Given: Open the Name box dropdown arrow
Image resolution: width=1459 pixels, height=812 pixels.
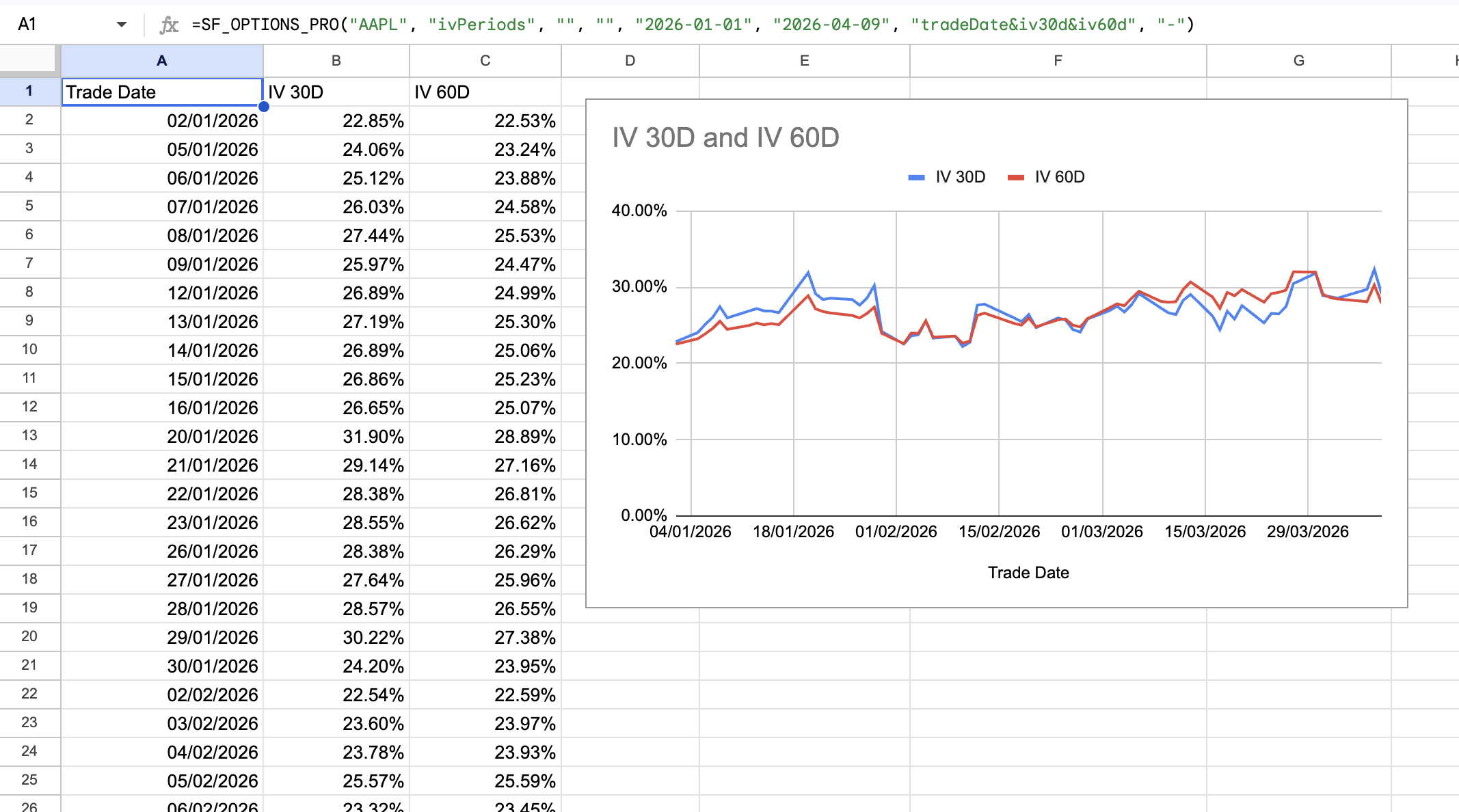Looking at the screenshot, I should (x=122, y=25).
